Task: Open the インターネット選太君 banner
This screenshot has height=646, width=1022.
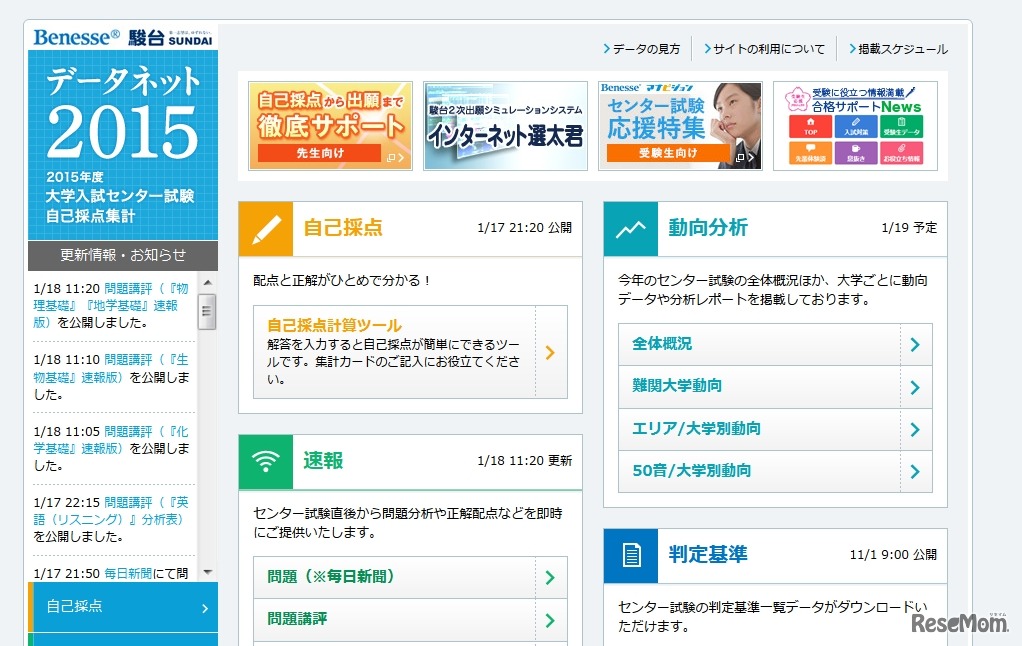Action: pyautogui.click(x=505, y=126)
